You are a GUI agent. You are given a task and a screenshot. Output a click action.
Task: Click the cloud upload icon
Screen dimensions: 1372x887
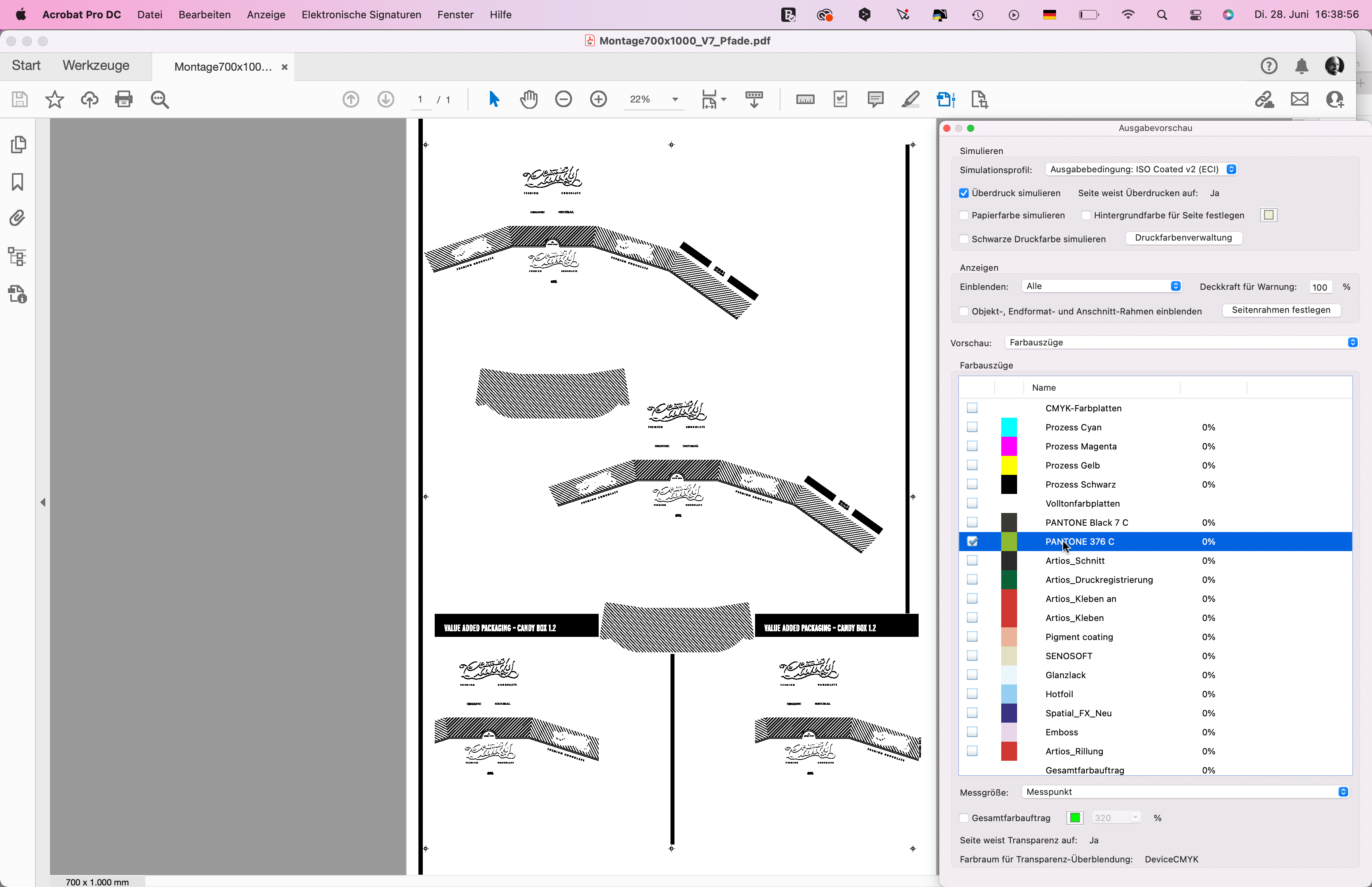pos(89,99)
